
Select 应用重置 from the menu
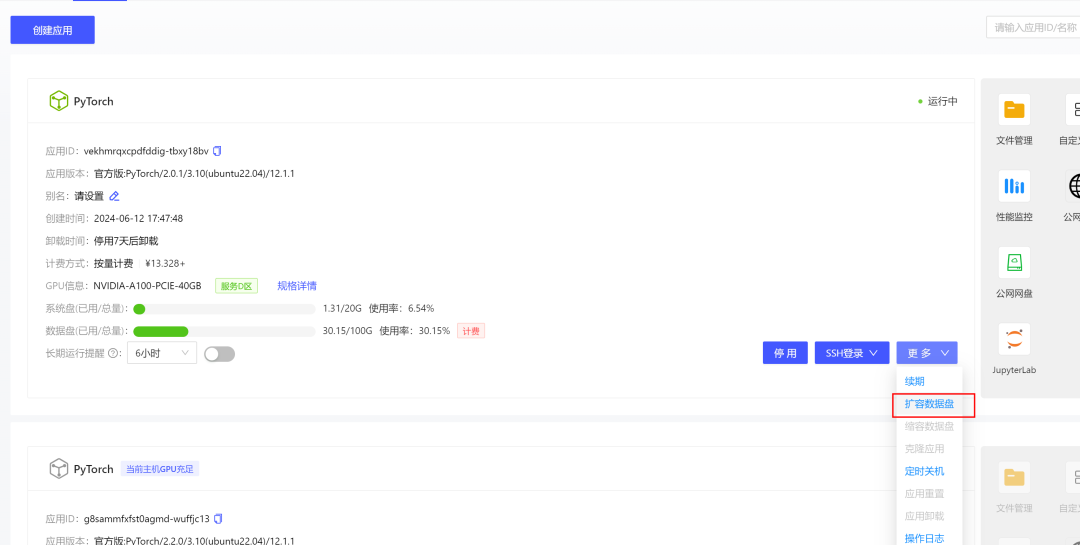pos(924,493)
